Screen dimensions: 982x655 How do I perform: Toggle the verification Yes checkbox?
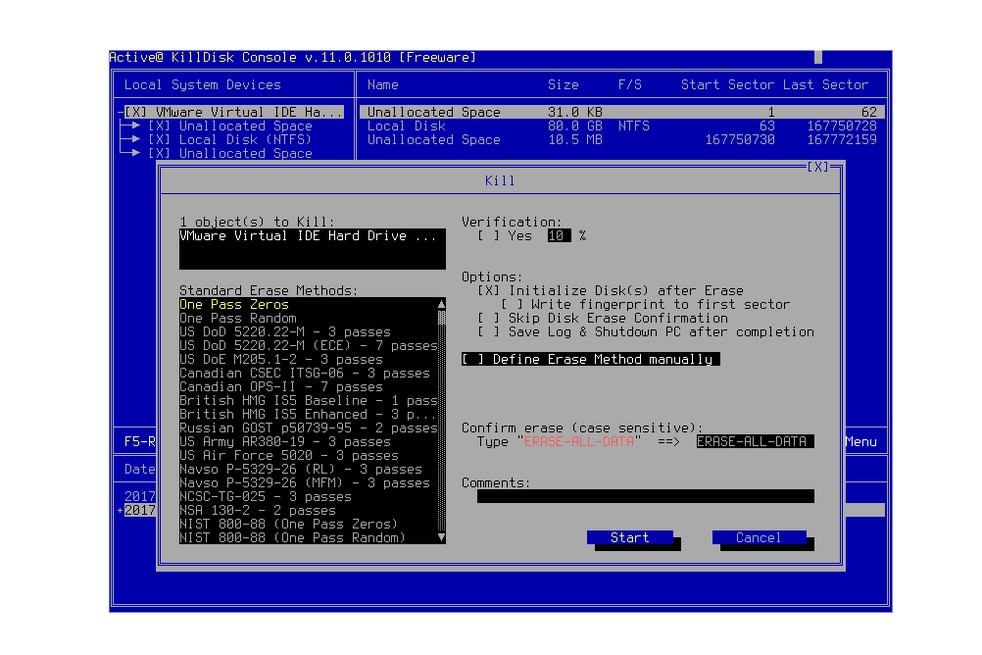[488, 236]
